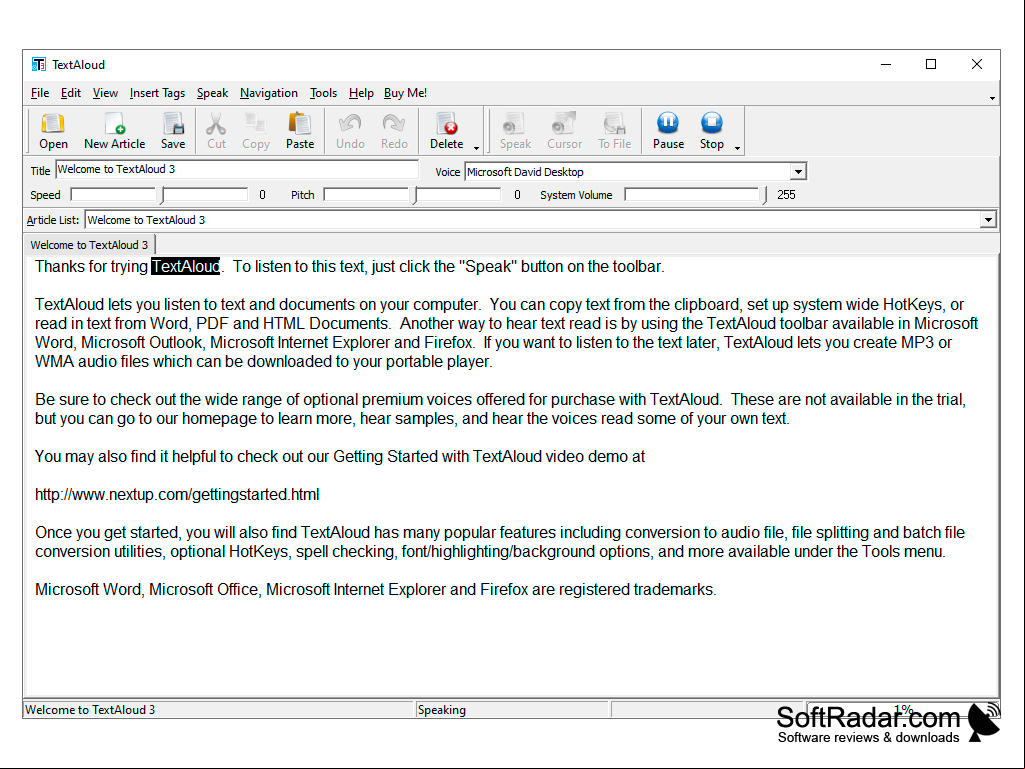This screenshot has height=769, width=1025.
Task: Click the Save toolbar icon
Action: [x=173, y=131]
